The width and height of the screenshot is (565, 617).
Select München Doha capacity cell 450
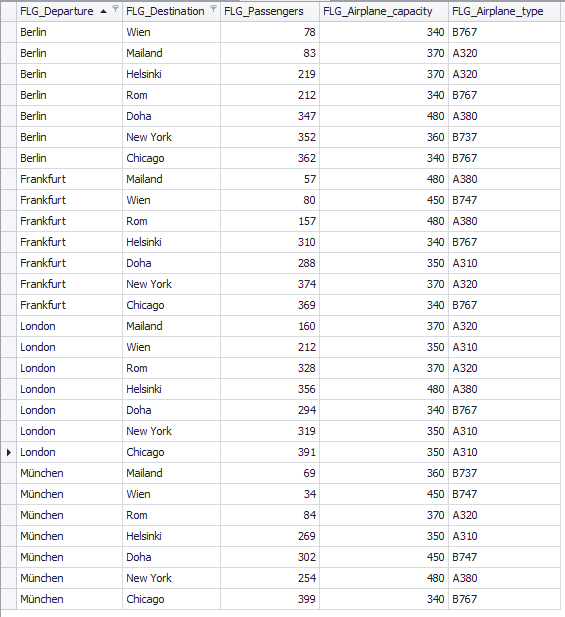click(384, 557)
